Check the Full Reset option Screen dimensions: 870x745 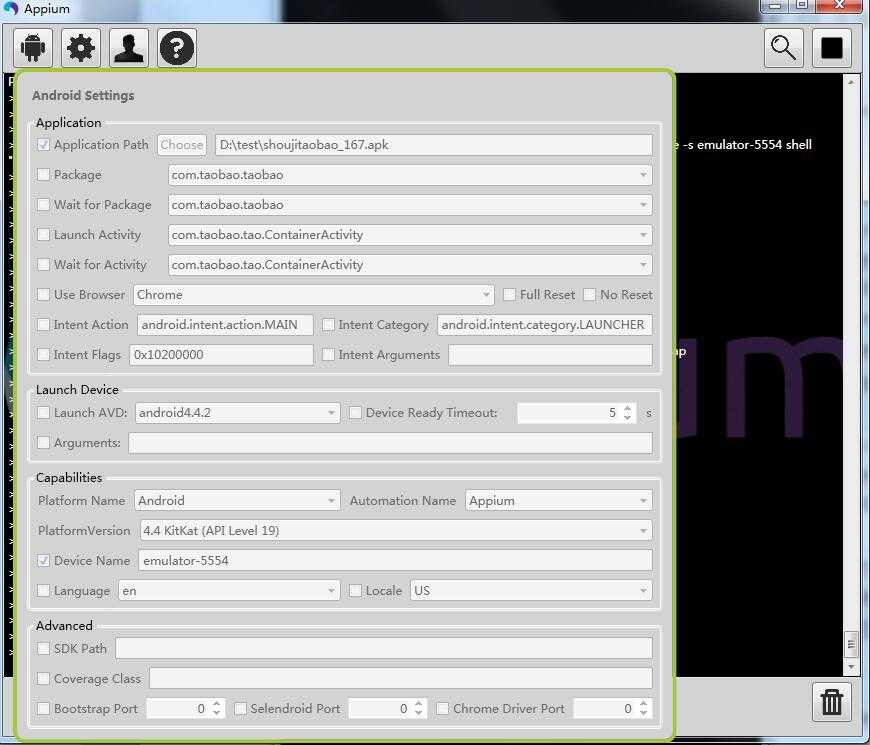(x=509, y=295)
